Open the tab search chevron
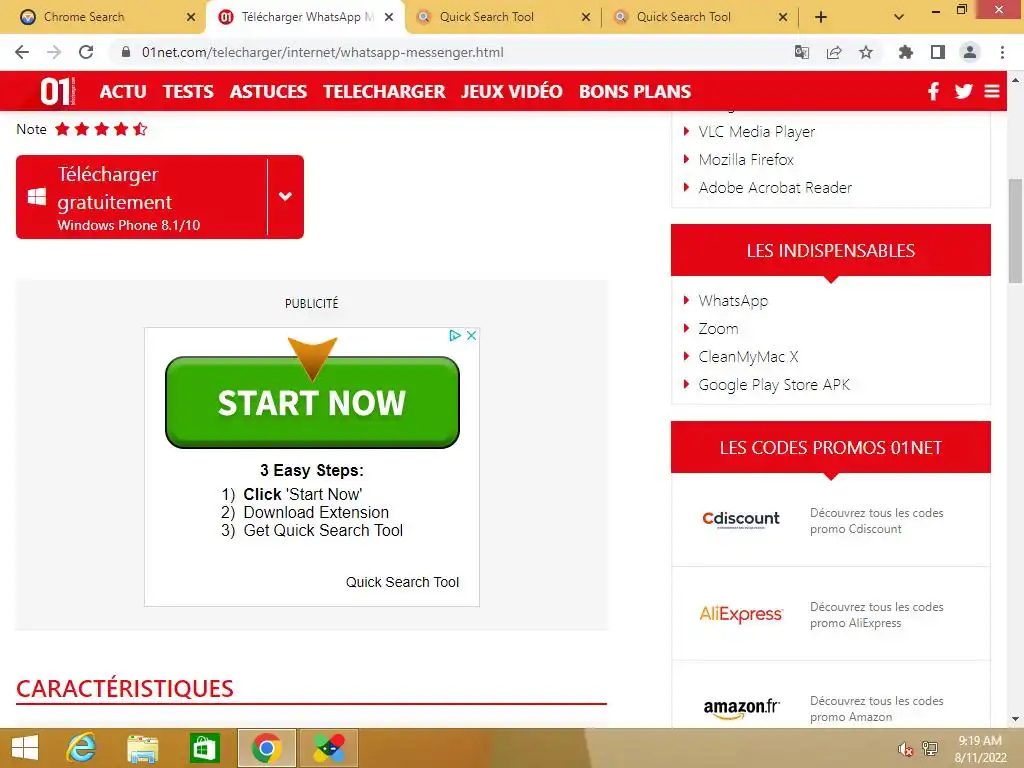Viewport: 1024px width, 768px height. [x=899, y=18]
